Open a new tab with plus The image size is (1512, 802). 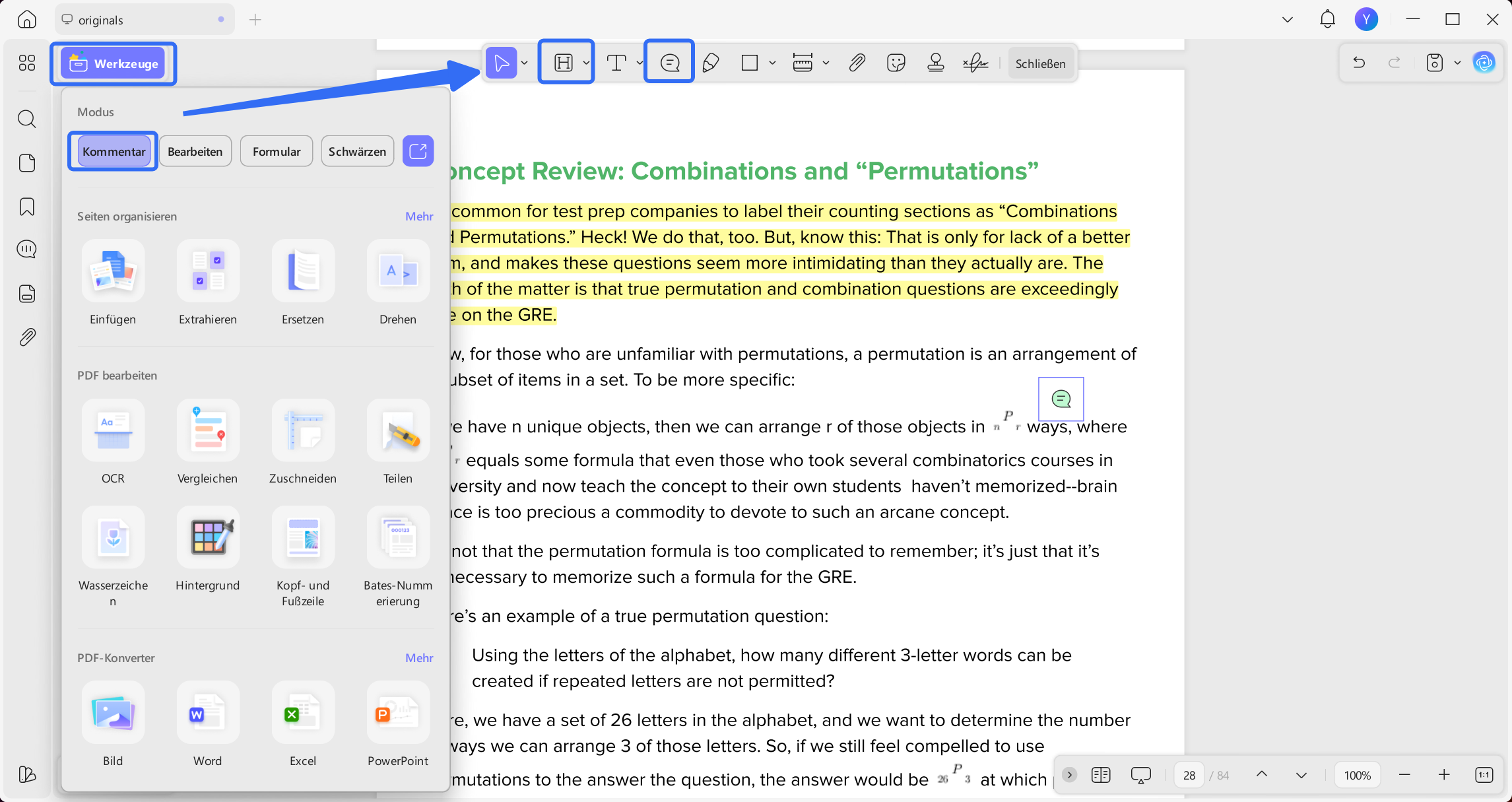click(x=255, y=20)
